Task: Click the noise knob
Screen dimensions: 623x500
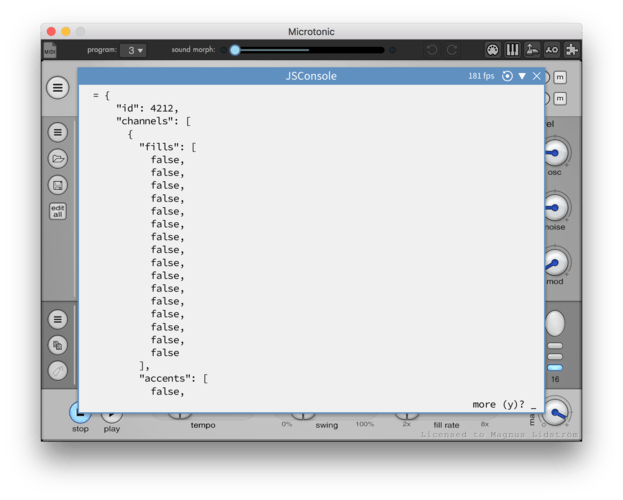Action: coord(555,207)
